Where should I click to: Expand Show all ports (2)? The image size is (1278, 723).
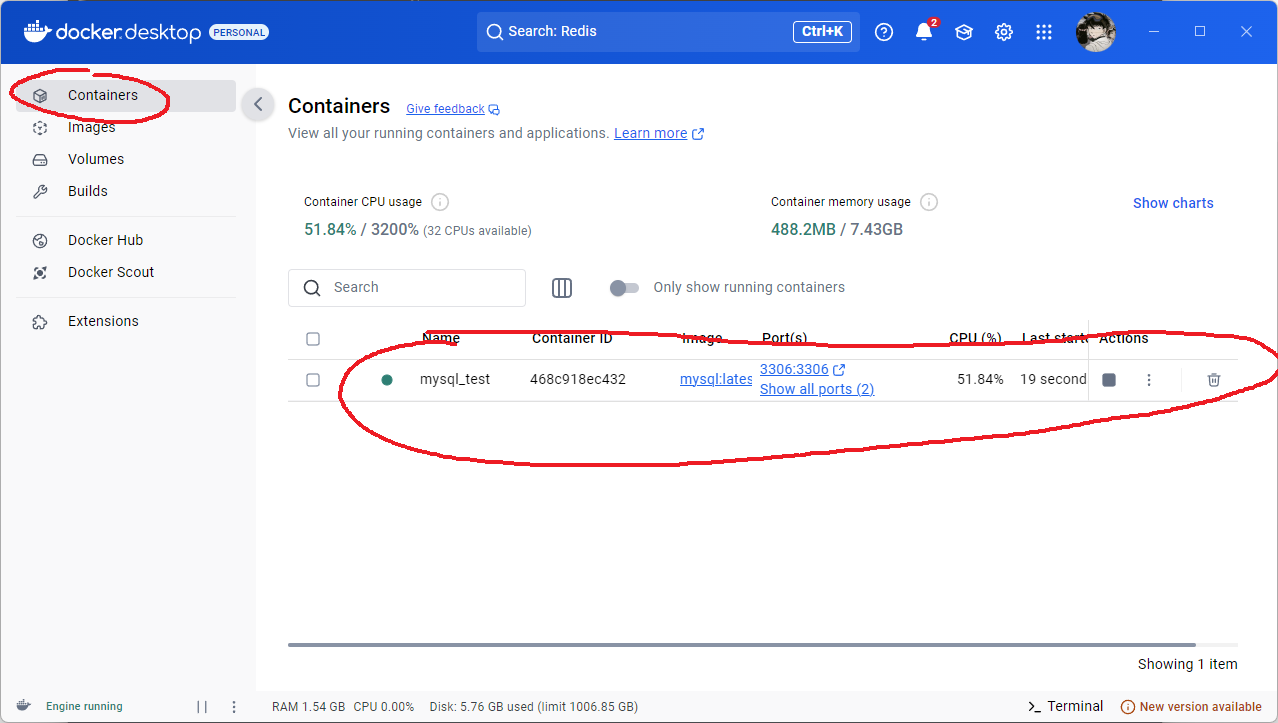(x=816, y=389)
